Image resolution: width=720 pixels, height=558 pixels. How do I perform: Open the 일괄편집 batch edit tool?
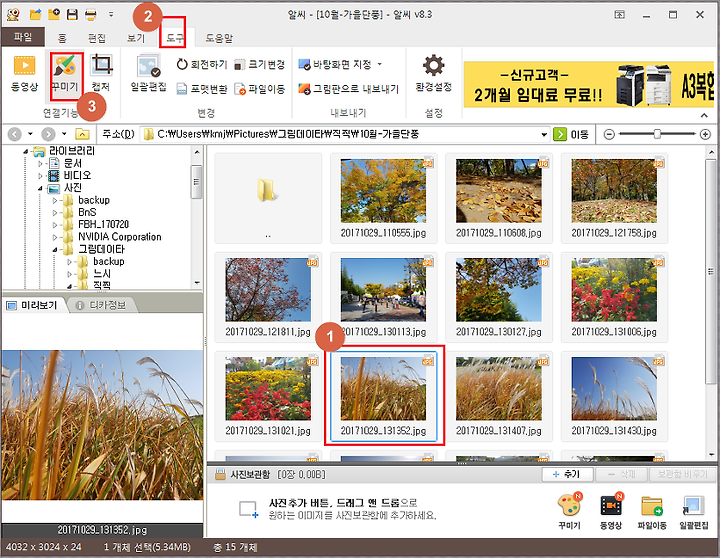click(148, 73)
